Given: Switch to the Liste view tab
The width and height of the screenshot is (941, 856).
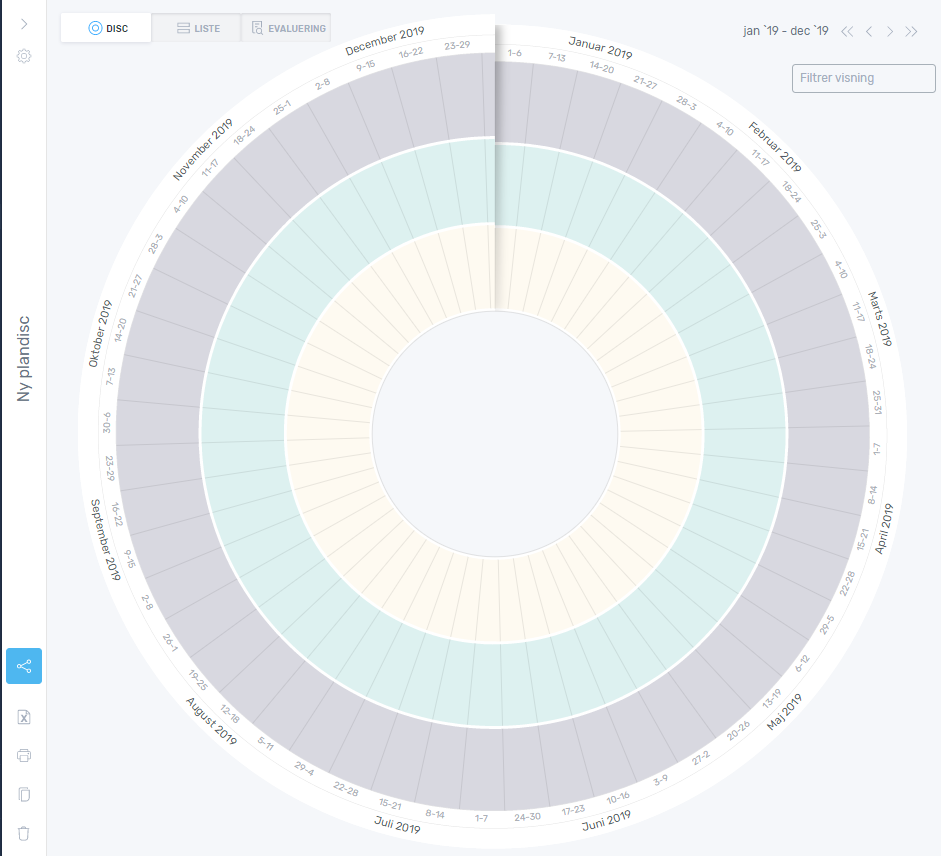Looking at the screenshot, I should click(x=197, y=28).
